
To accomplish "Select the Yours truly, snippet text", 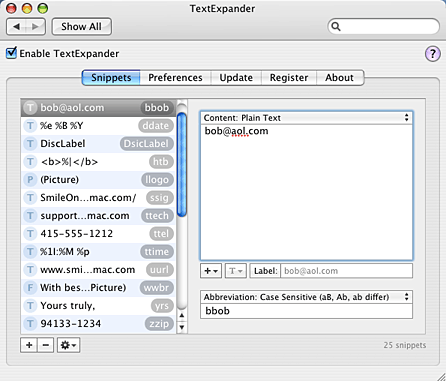I will pyautogui.click(x=68, y=306).
